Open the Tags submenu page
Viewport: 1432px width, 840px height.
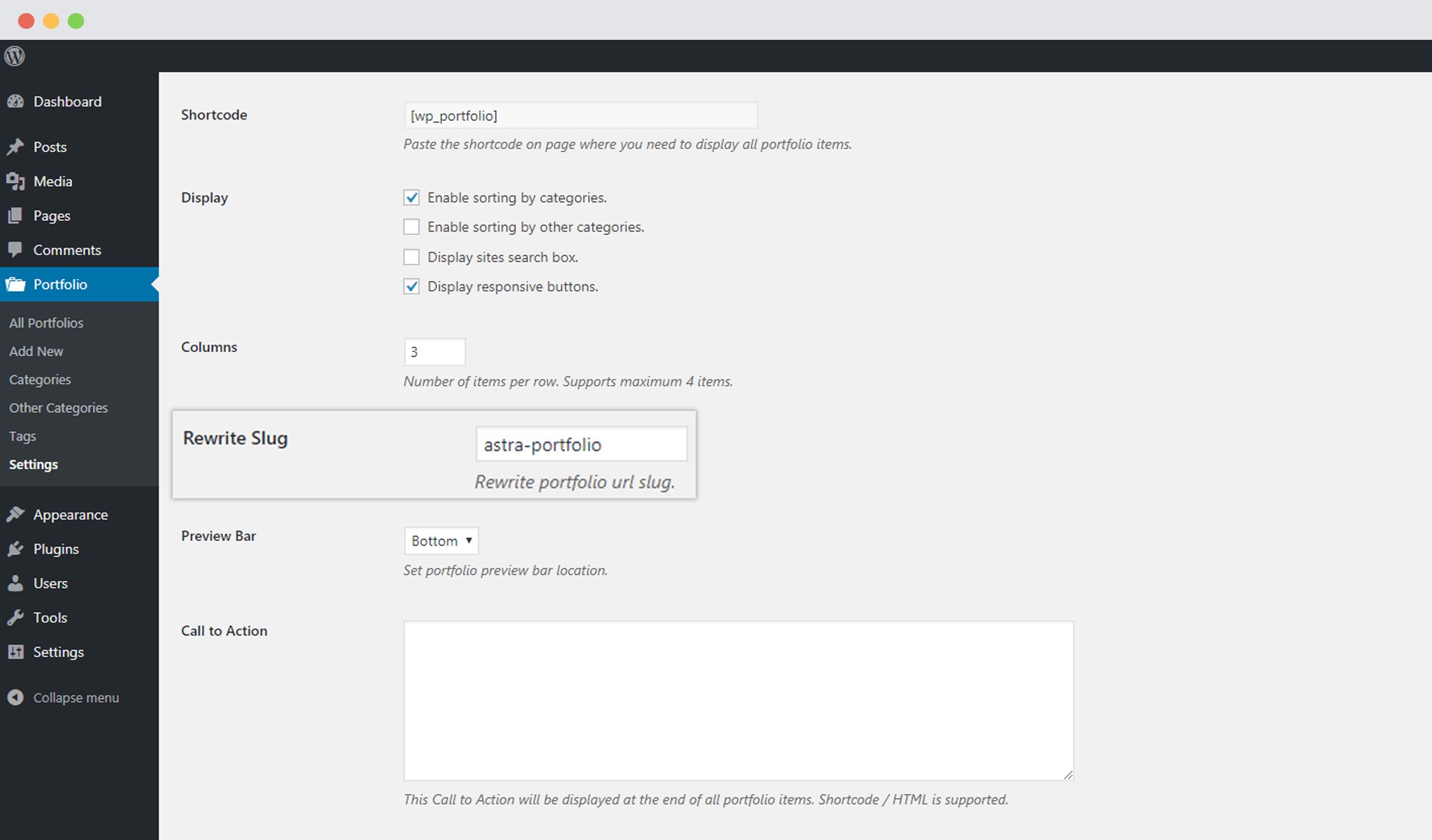(x=22, y=435)
